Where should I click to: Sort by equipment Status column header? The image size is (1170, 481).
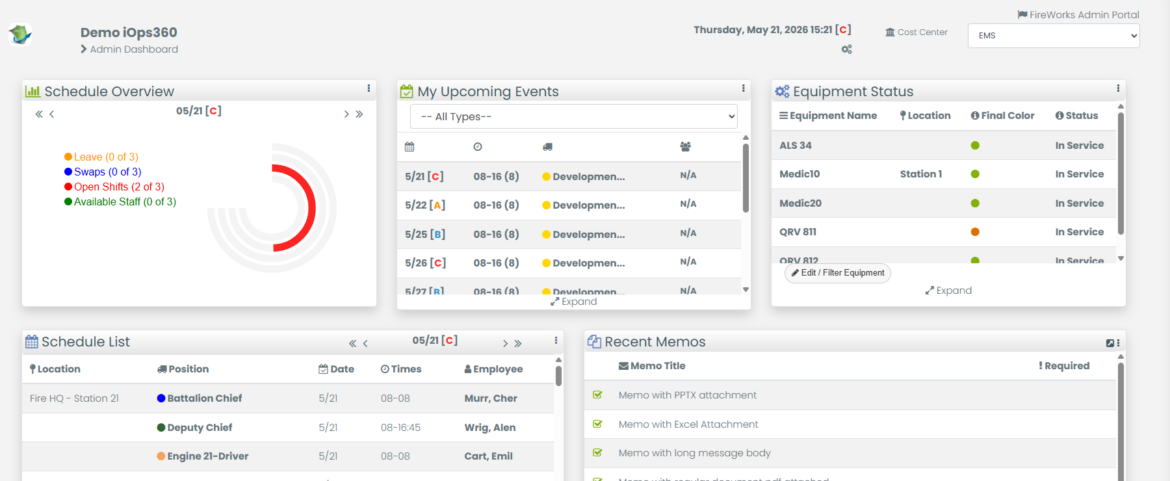[x=1077, y=116]
